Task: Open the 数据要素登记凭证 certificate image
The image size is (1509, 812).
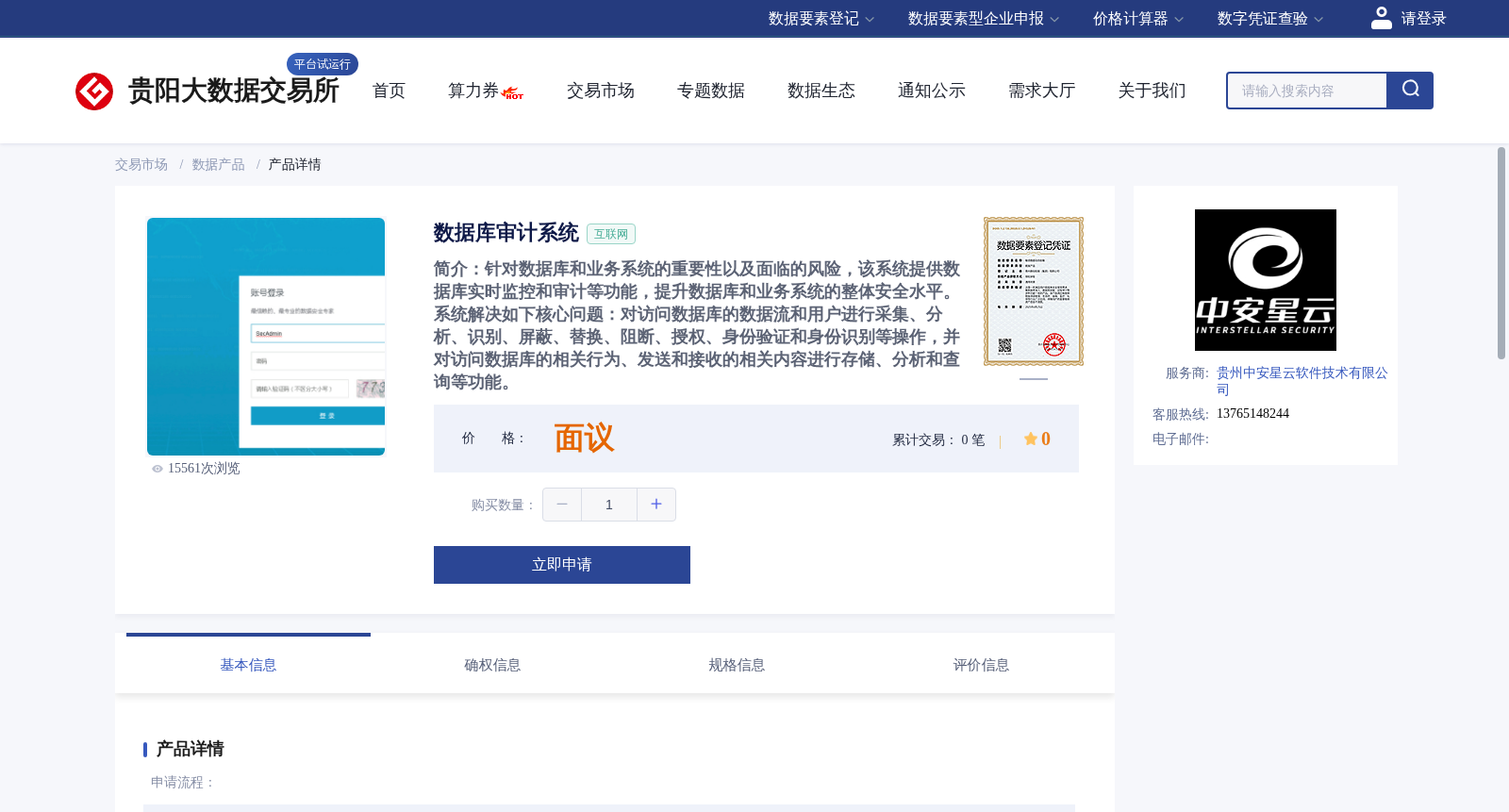Action: pyautogui.click(x=1034, y=291)
